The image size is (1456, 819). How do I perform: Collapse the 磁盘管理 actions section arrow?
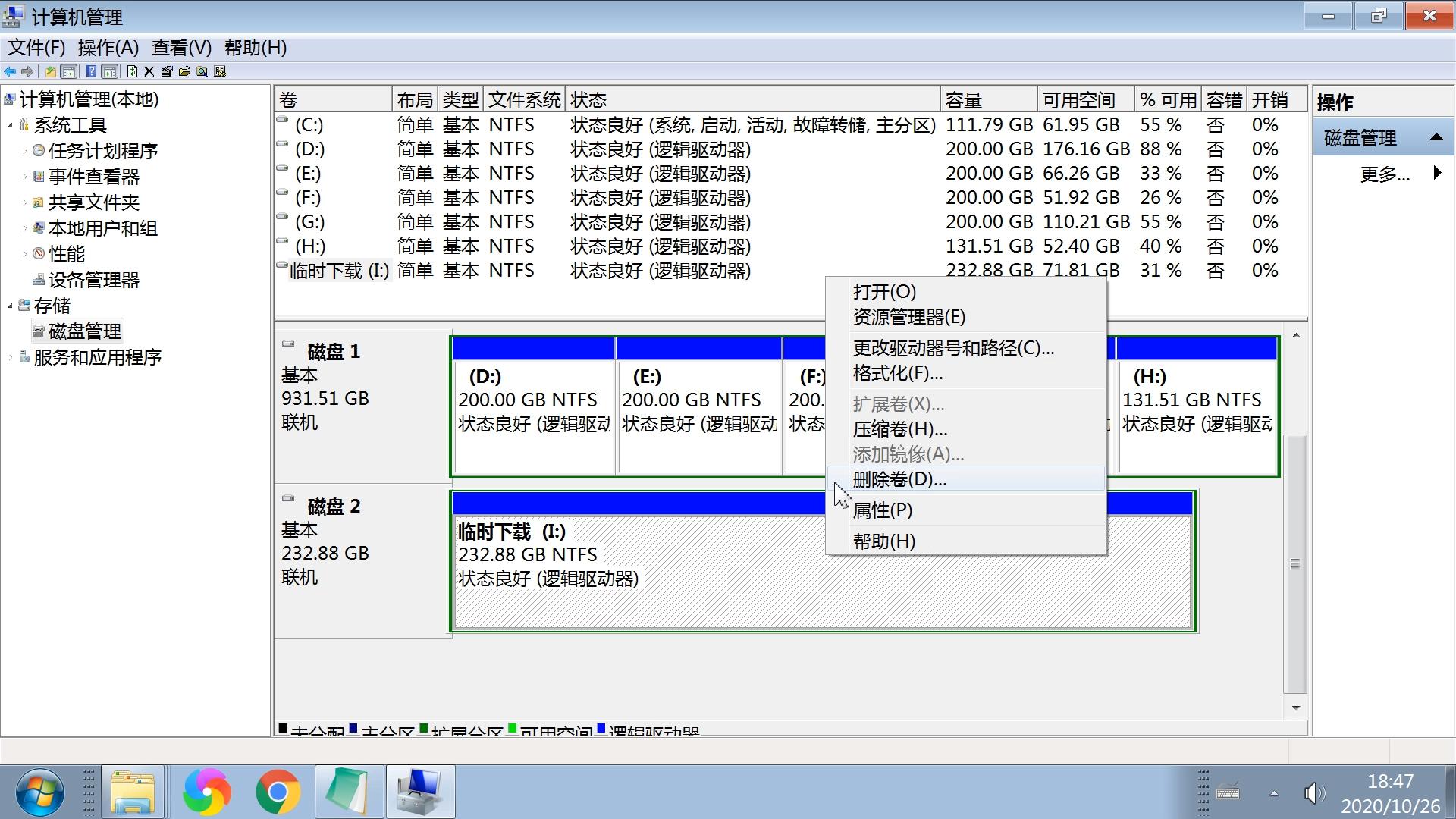(x=1436, y=137)
